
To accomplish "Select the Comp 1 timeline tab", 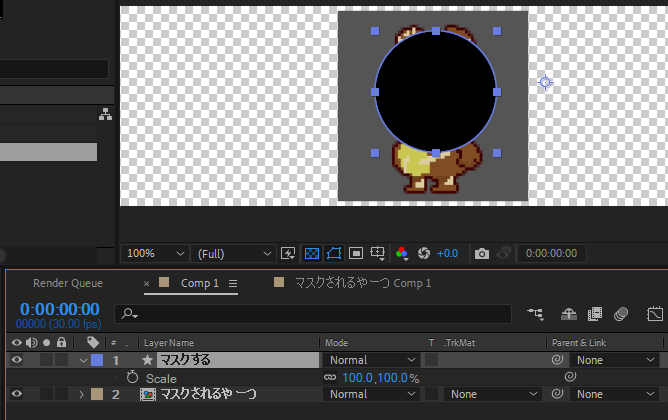I will 199,283.
